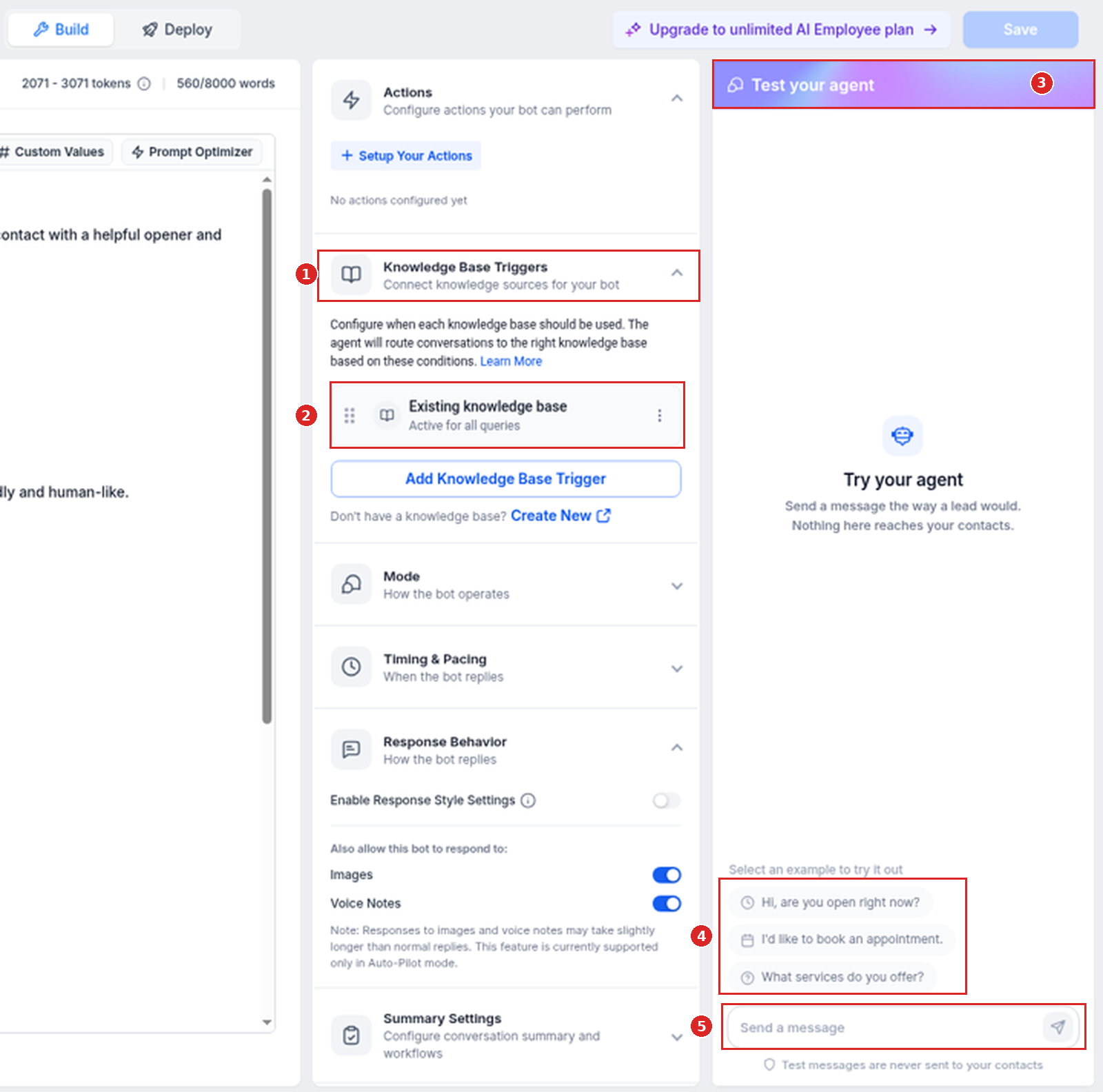The width and height of the screenshot is (1103, 1092).
Task: Click the Actions lightning bolt icon
Action: tap(352, 101)
